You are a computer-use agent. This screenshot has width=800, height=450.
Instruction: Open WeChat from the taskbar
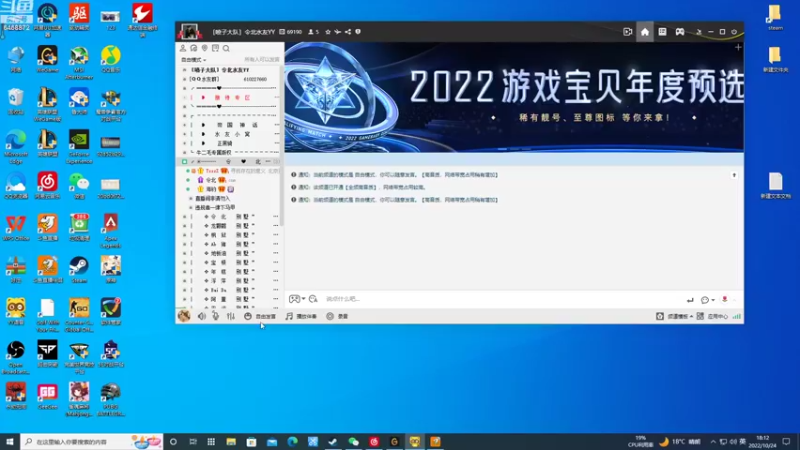click(354, 442)
